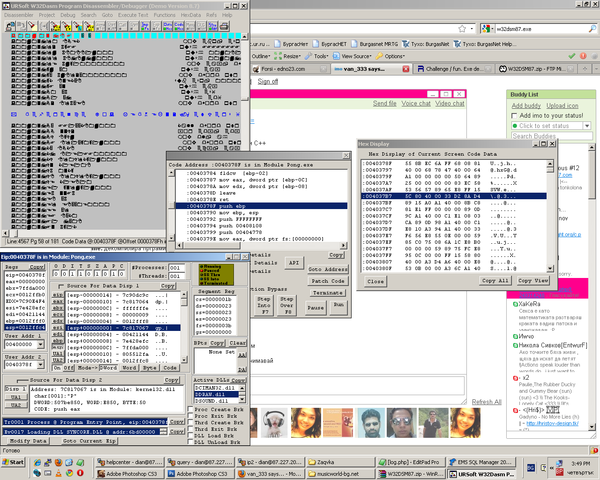Check the Proc Create Brk checkbox

190,409
